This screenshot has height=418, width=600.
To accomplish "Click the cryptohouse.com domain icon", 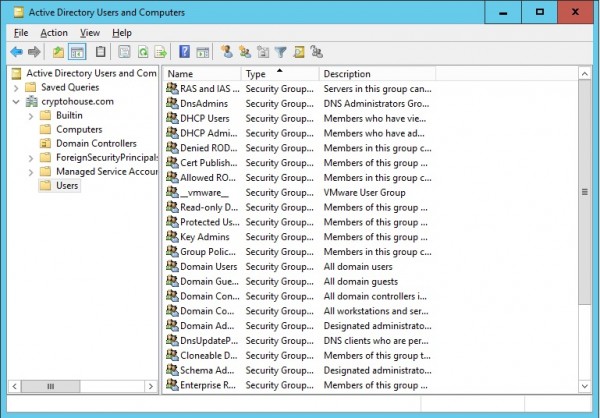I will [x=31, y=101].
